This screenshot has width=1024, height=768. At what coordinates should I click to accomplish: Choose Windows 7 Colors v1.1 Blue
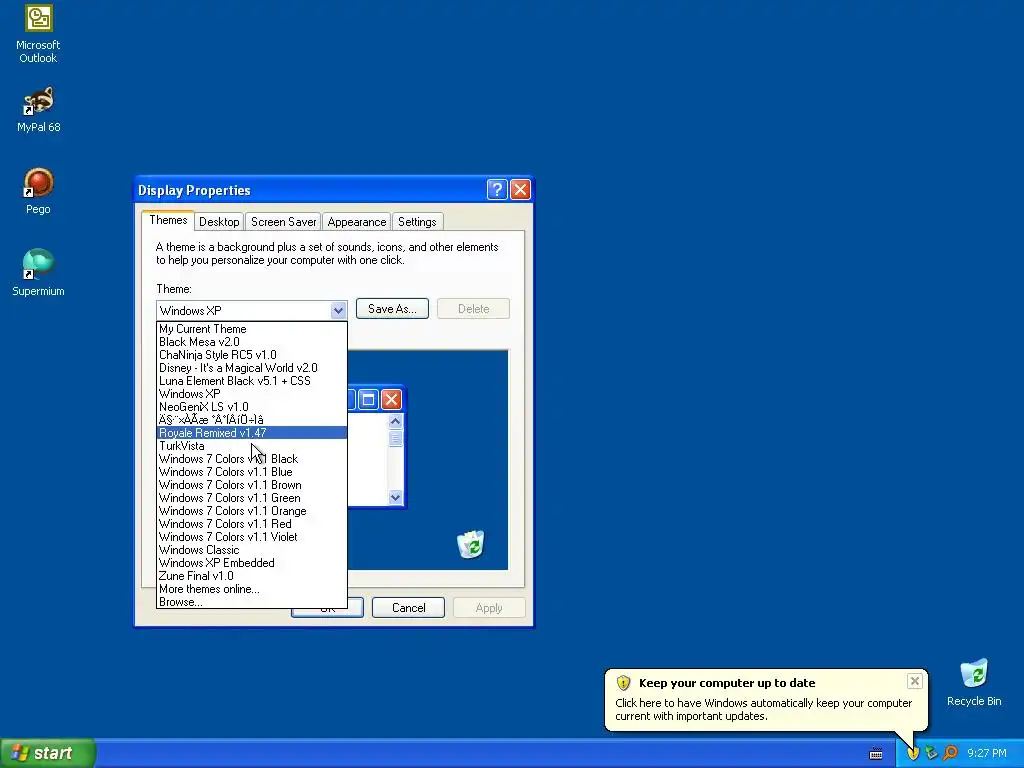coord(251,472)
